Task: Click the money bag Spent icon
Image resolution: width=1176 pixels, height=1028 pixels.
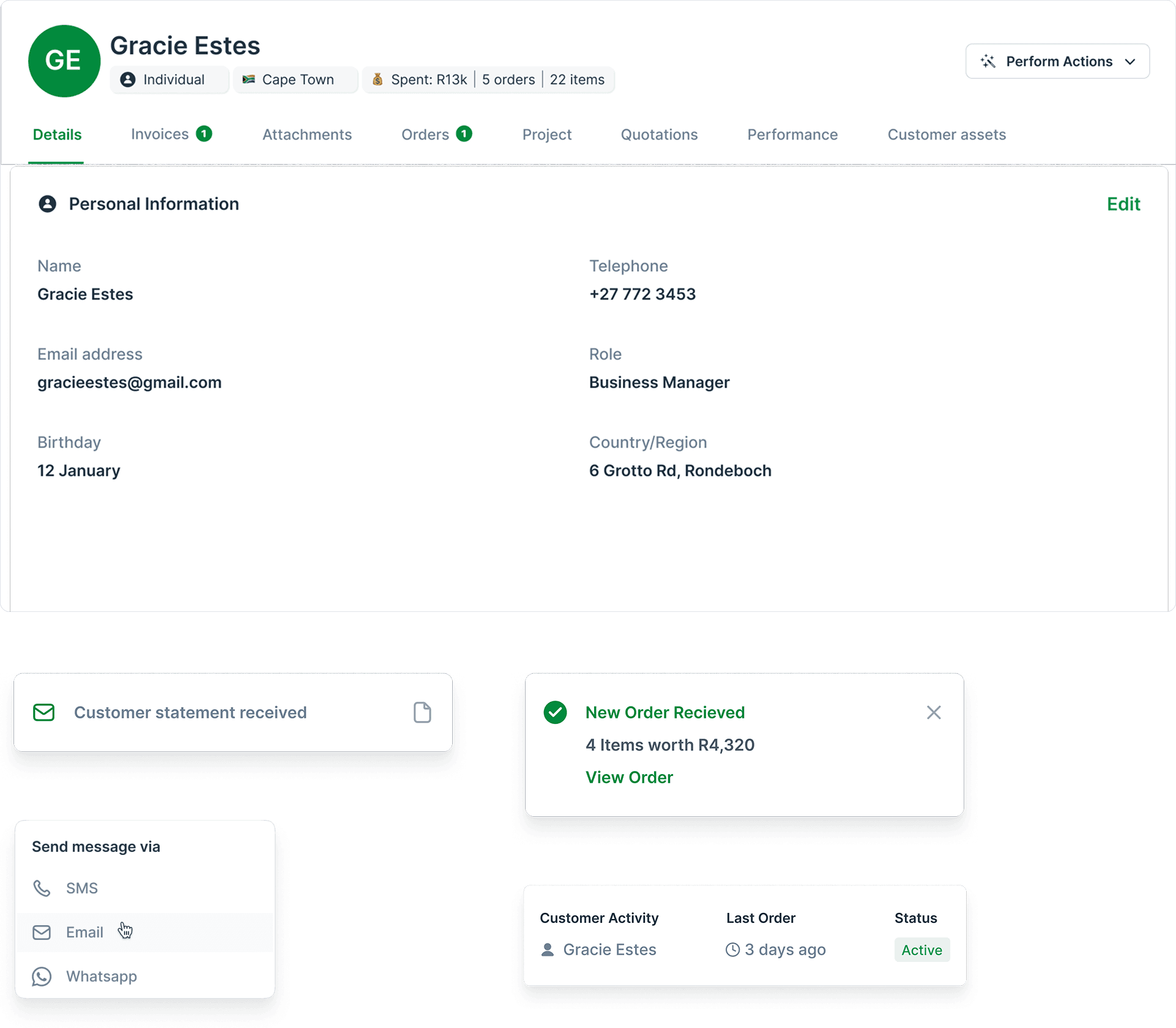Action: tap(378, 80)
